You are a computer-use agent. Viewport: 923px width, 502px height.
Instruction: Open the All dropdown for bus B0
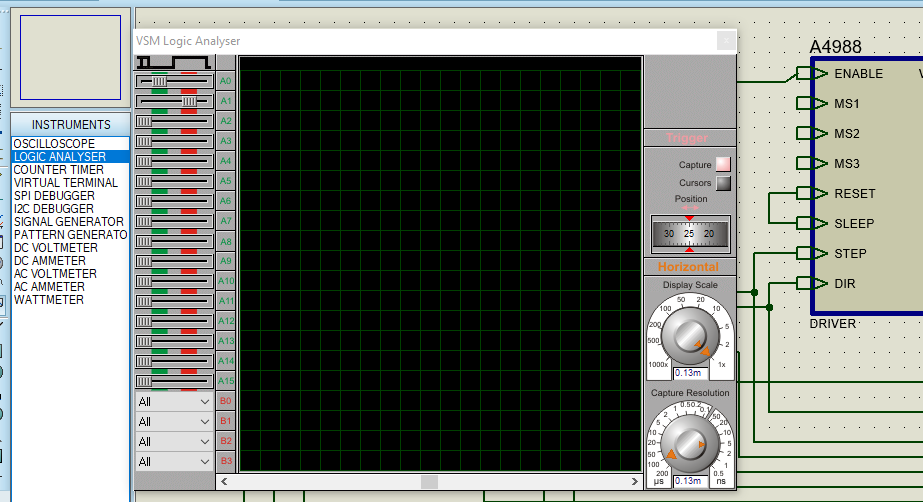[x=174, y=401]
